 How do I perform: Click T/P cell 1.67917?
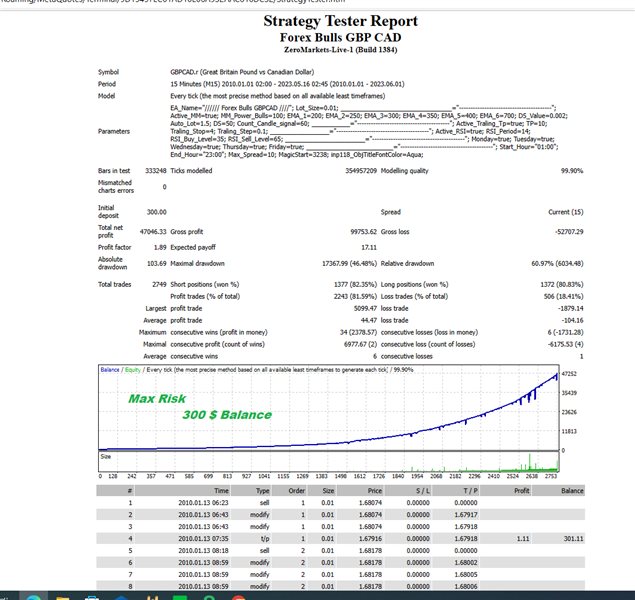pos(466,515)
